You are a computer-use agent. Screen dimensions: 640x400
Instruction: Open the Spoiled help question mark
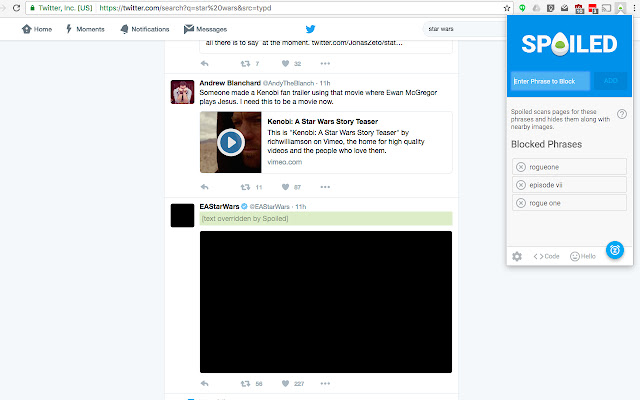coord(622,114)
